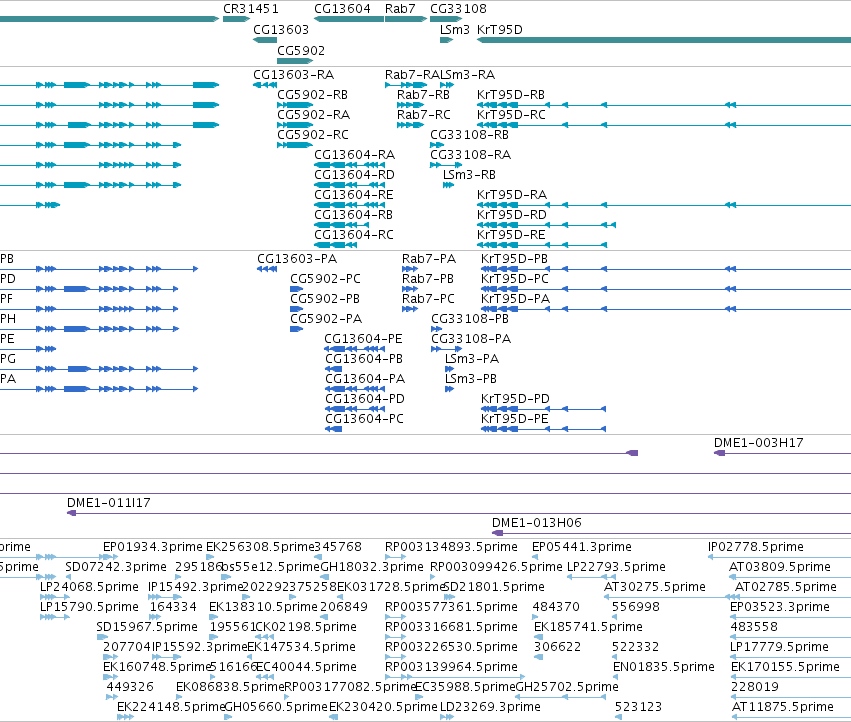
Task: Select the KrT95D-RB transcript label
Action: tap(511, 94)
